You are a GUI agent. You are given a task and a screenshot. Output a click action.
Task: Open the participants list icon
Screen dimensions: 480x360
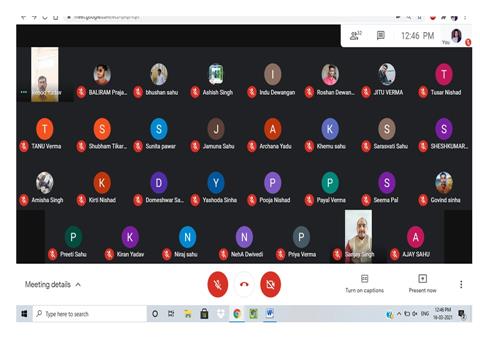355,35
